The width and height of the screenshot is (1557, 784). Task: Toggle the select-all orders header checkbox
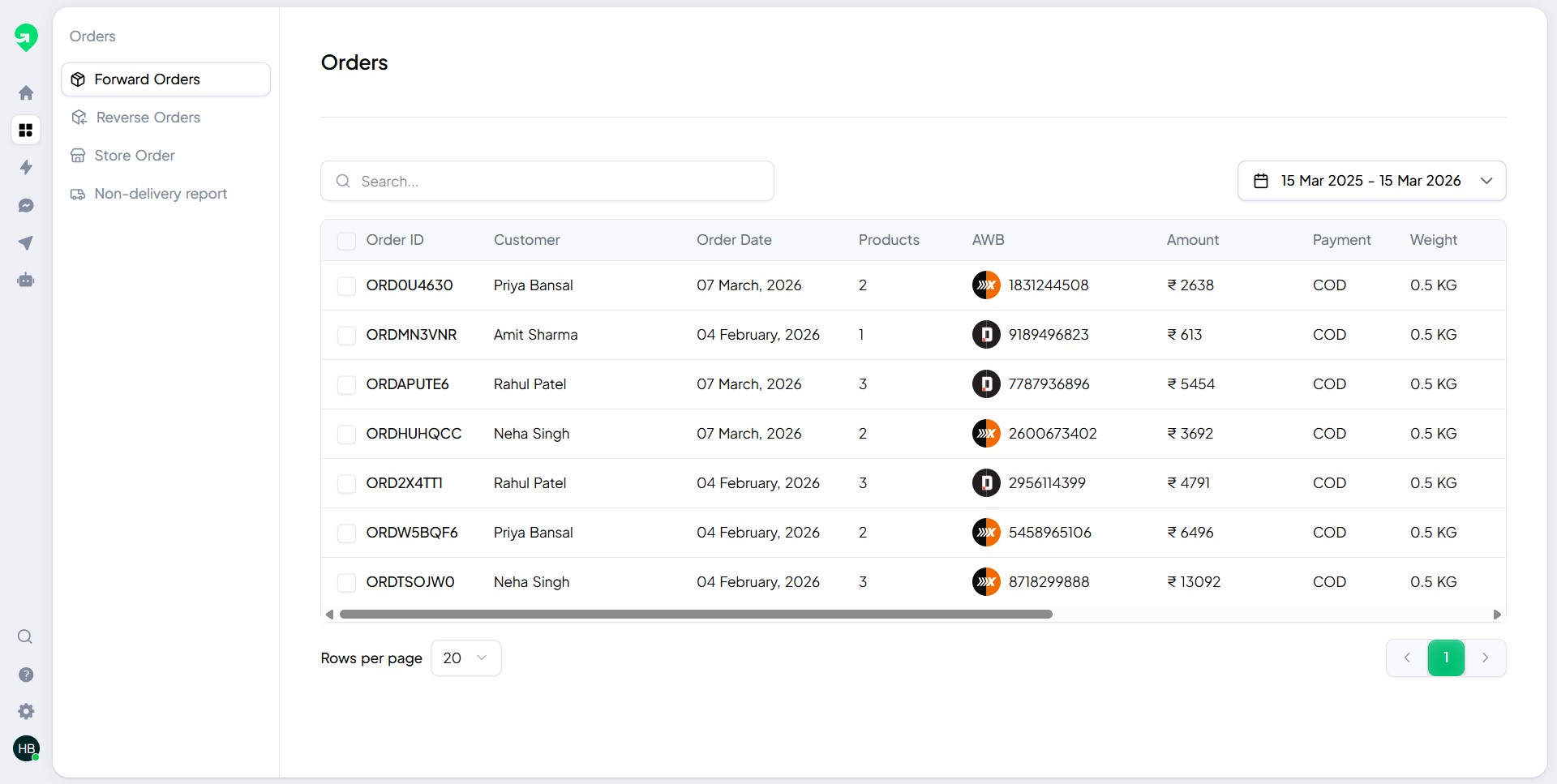(347, 241)
